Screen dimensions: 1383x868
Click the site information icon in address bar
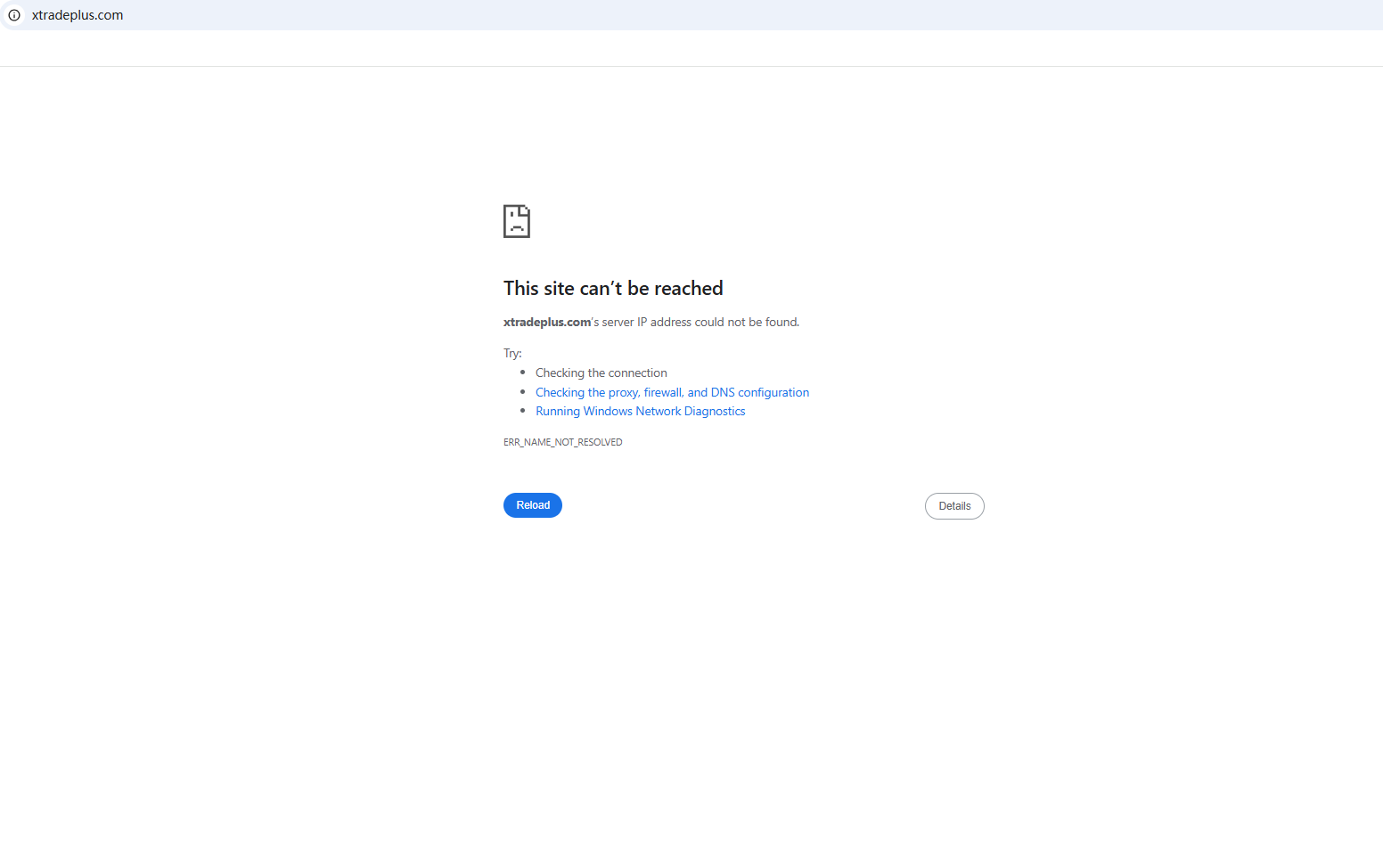pyautogui.click(x=14, y=15)
